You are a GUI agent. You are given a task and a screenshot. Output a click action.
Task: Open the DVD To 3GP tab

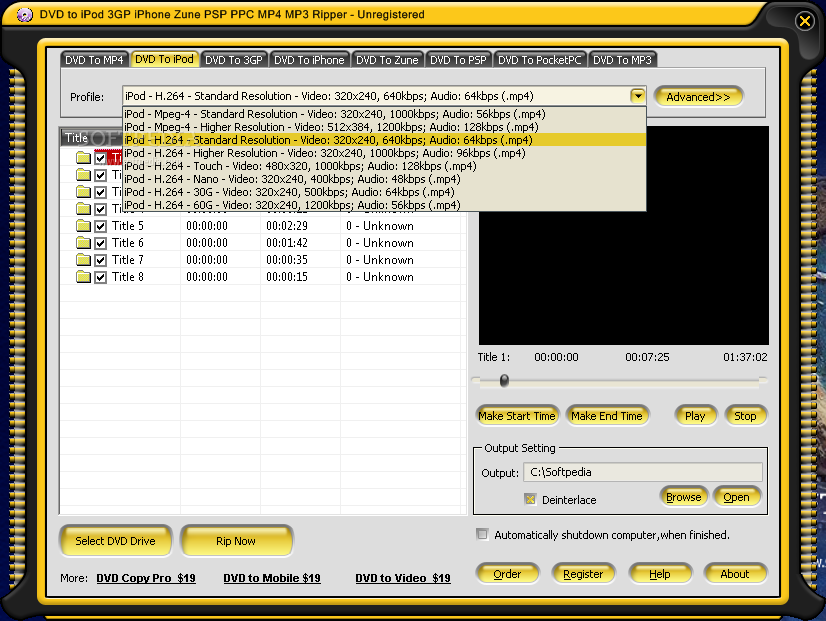tap(234, 60)
